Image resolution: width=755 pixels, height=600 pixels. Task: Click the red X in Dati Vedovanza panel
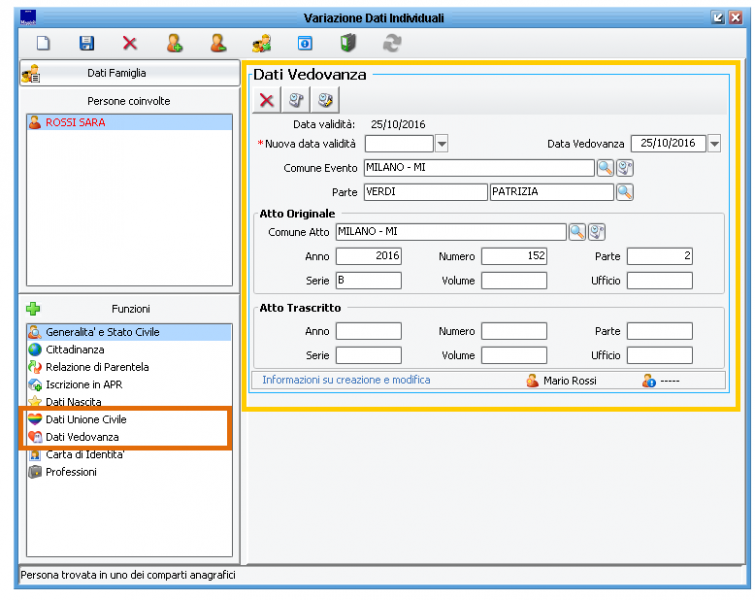click(x=267, y=100)
